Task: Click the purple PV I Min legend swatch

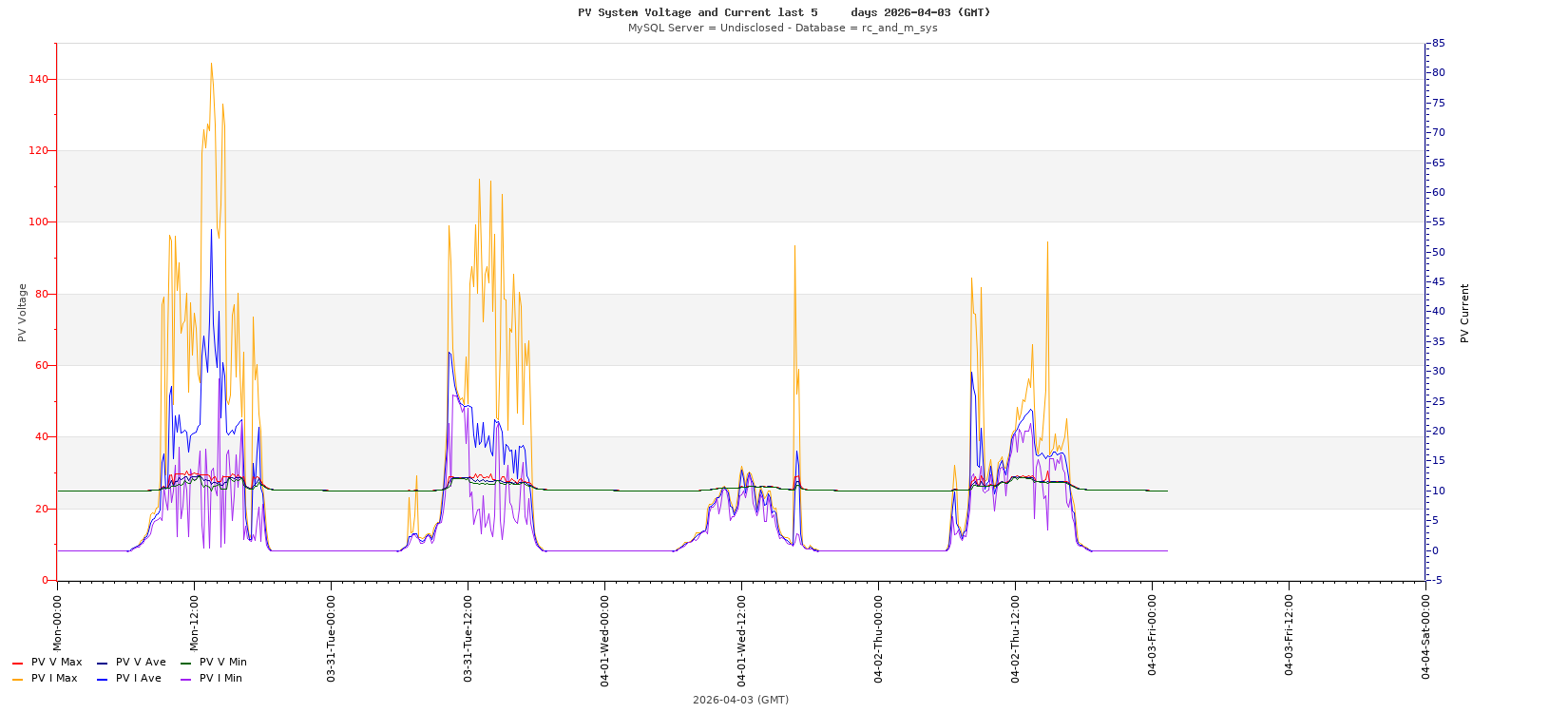Action: click(x=185, y=679)
